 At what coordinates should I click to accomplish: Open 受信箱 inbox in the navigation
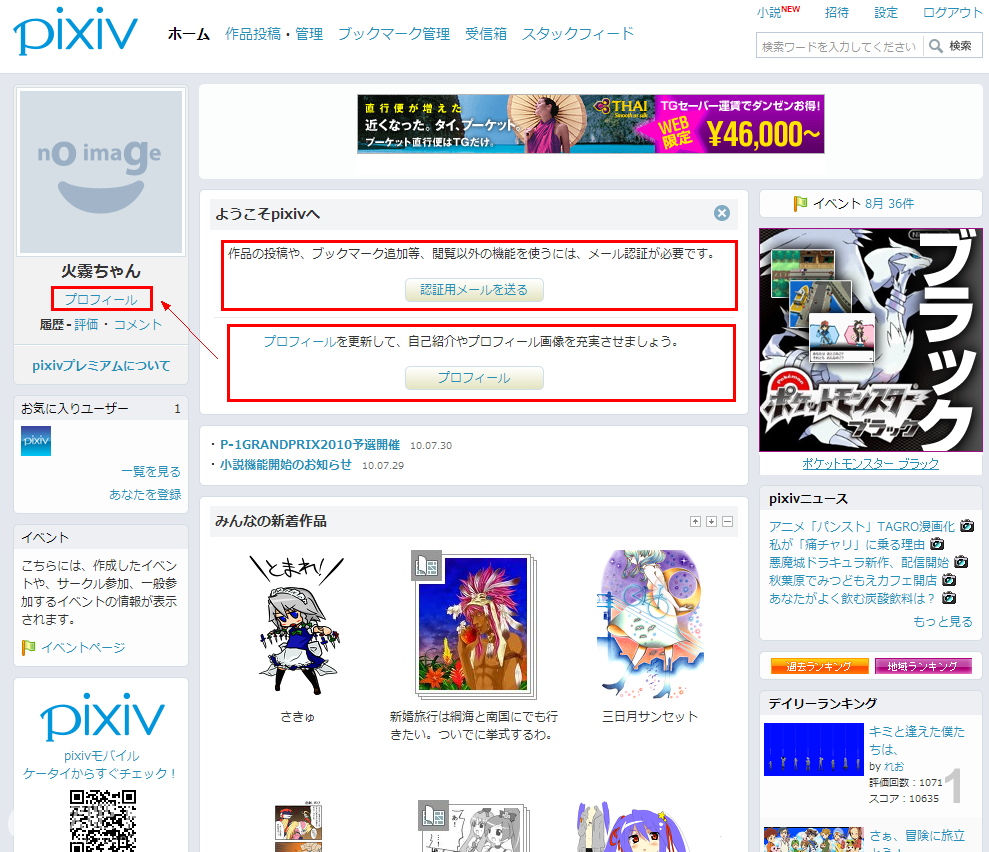(x=486, y=34)
